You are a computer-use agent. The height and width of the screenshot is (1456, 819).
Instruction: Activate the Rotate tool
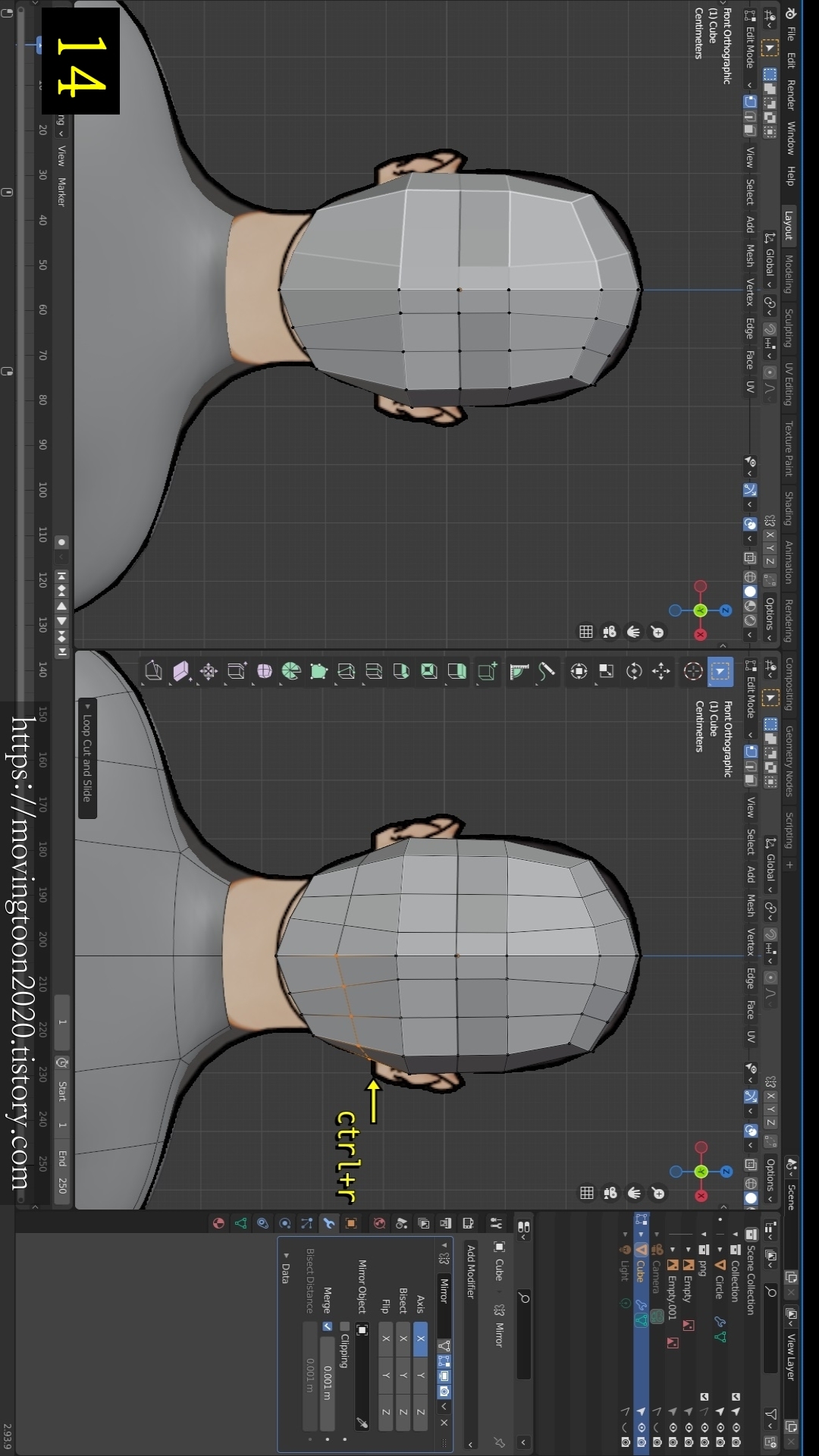(634, 671)
